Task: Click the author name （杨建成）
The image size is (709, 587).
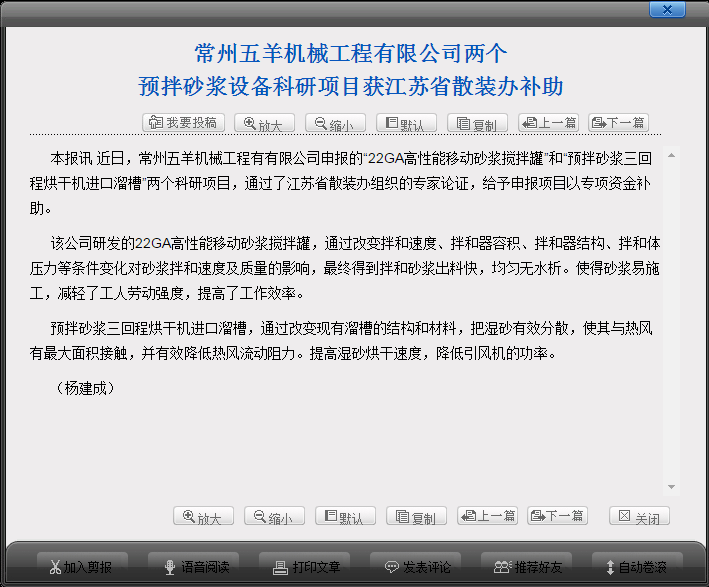Action: coord(85,388)
